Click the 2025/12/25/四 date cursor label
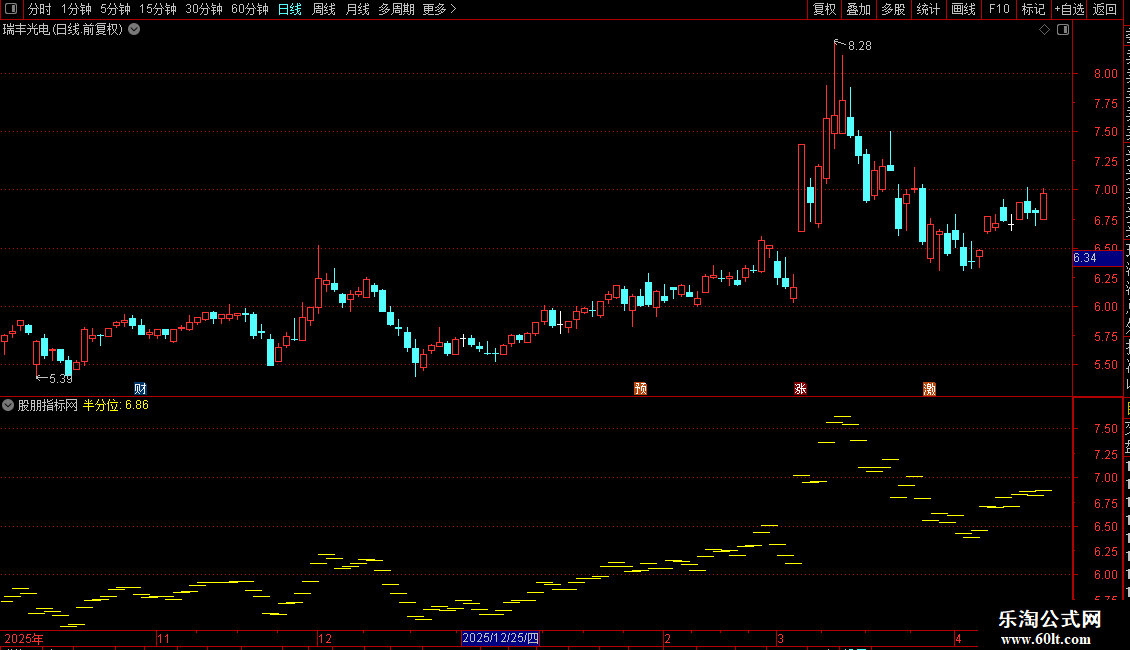Viewport: 1130px width, 650px height. tap(500, 638)
